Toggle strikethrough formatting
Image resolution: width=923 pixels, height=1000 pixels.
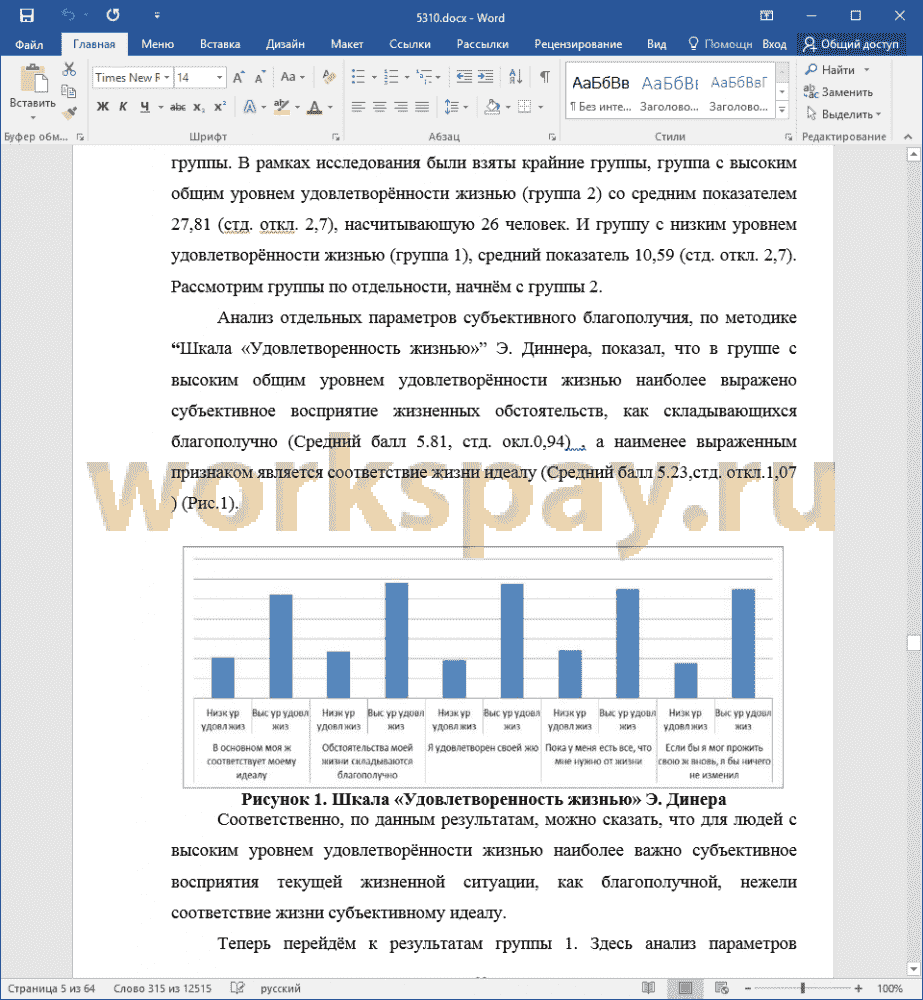[178, 107]
